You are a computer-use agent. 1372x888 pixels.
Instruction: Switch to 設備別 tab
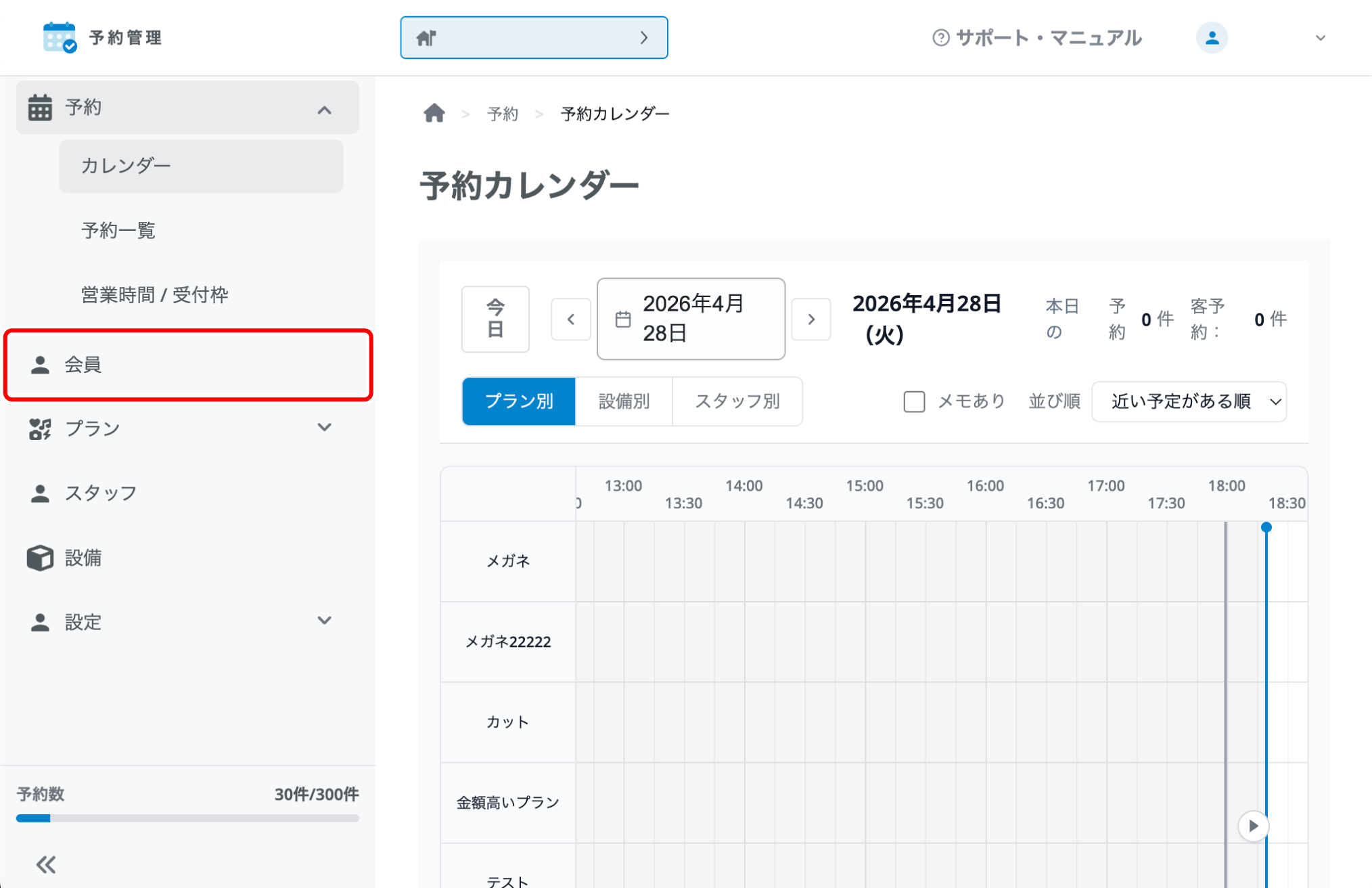[x=624, y=401]
